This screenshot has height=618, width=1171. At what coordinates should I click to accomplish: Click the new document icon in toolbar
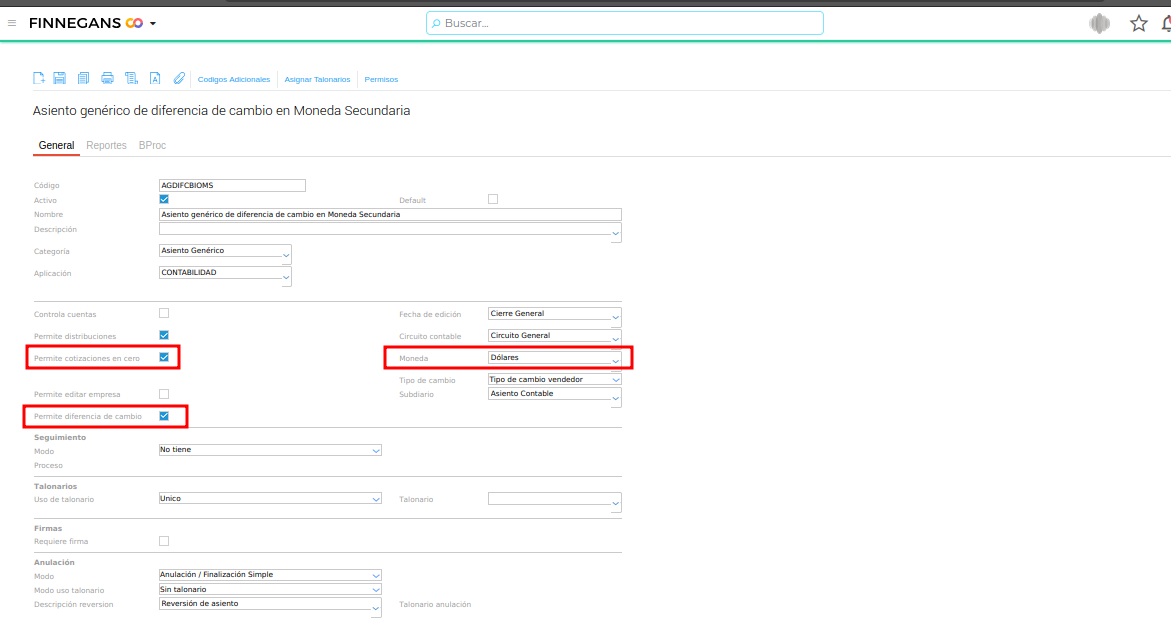pyautogui.click(x=39, y=79)
